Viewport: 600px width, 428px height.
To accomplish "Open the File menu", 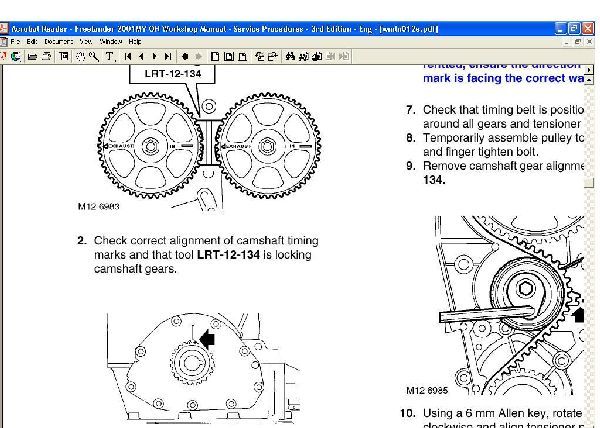I will click(x=15, y=41).
